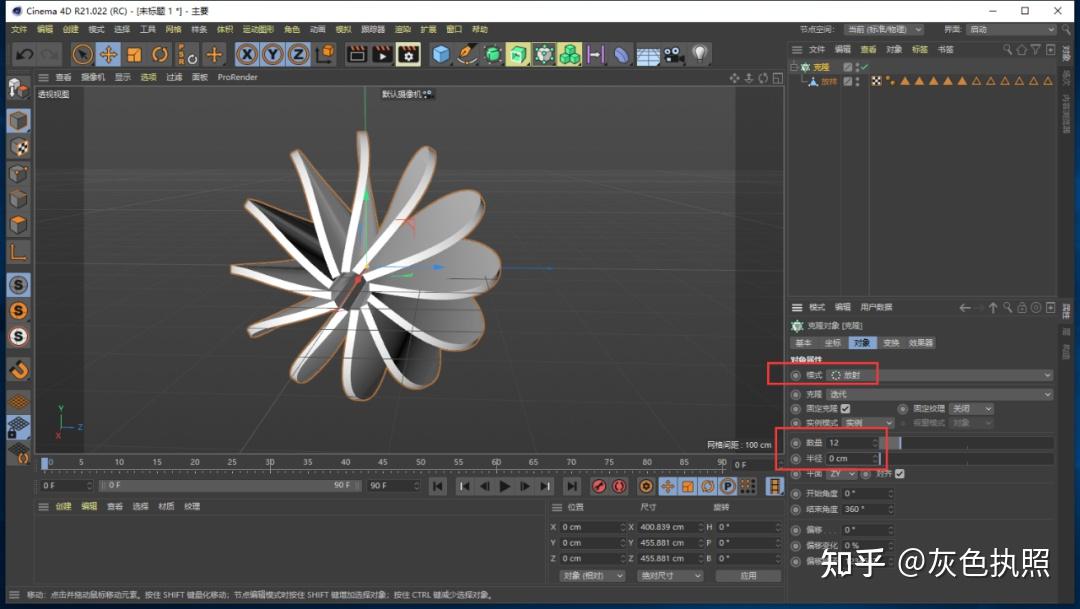Screen dimensions: 1080x609
Task: Open the 对象 (相对) coordinate dropdown
Action: [592, 575]
